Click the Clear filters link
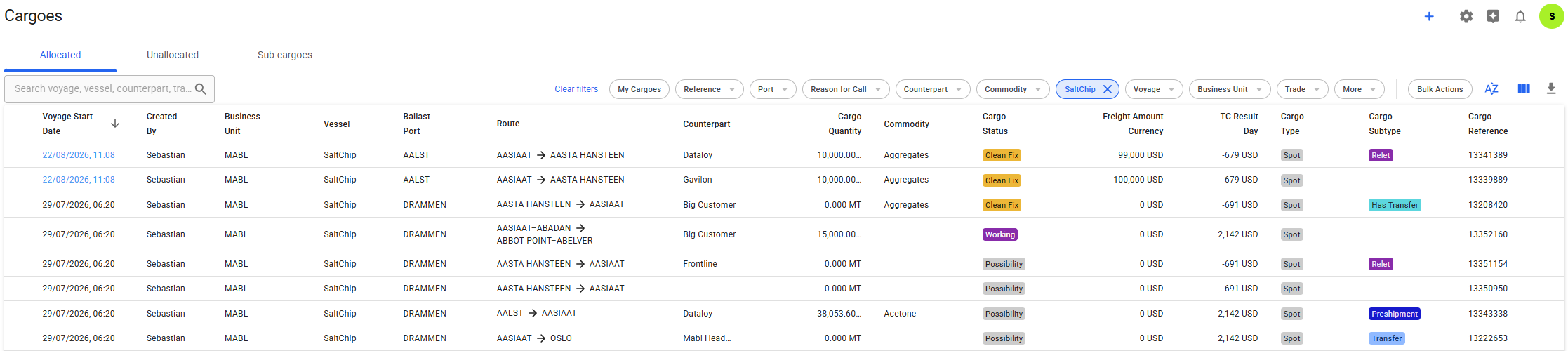Screen dimensions: 1568x351 point(576,89)
